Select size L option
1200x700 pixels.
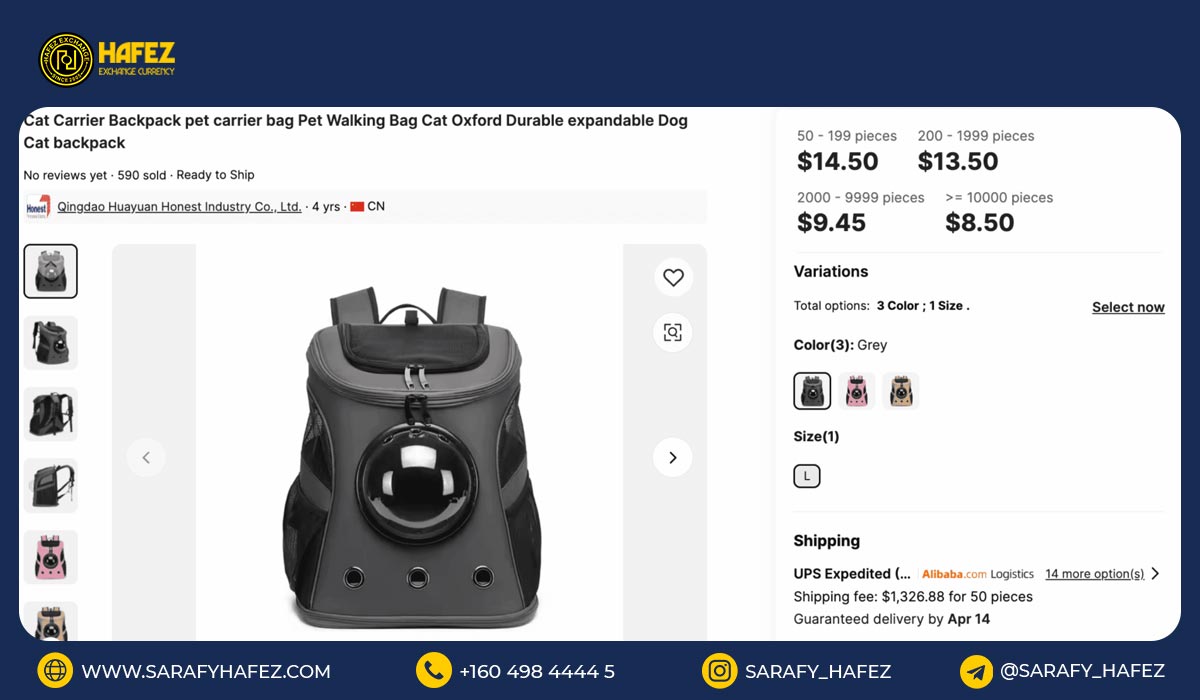807,476
